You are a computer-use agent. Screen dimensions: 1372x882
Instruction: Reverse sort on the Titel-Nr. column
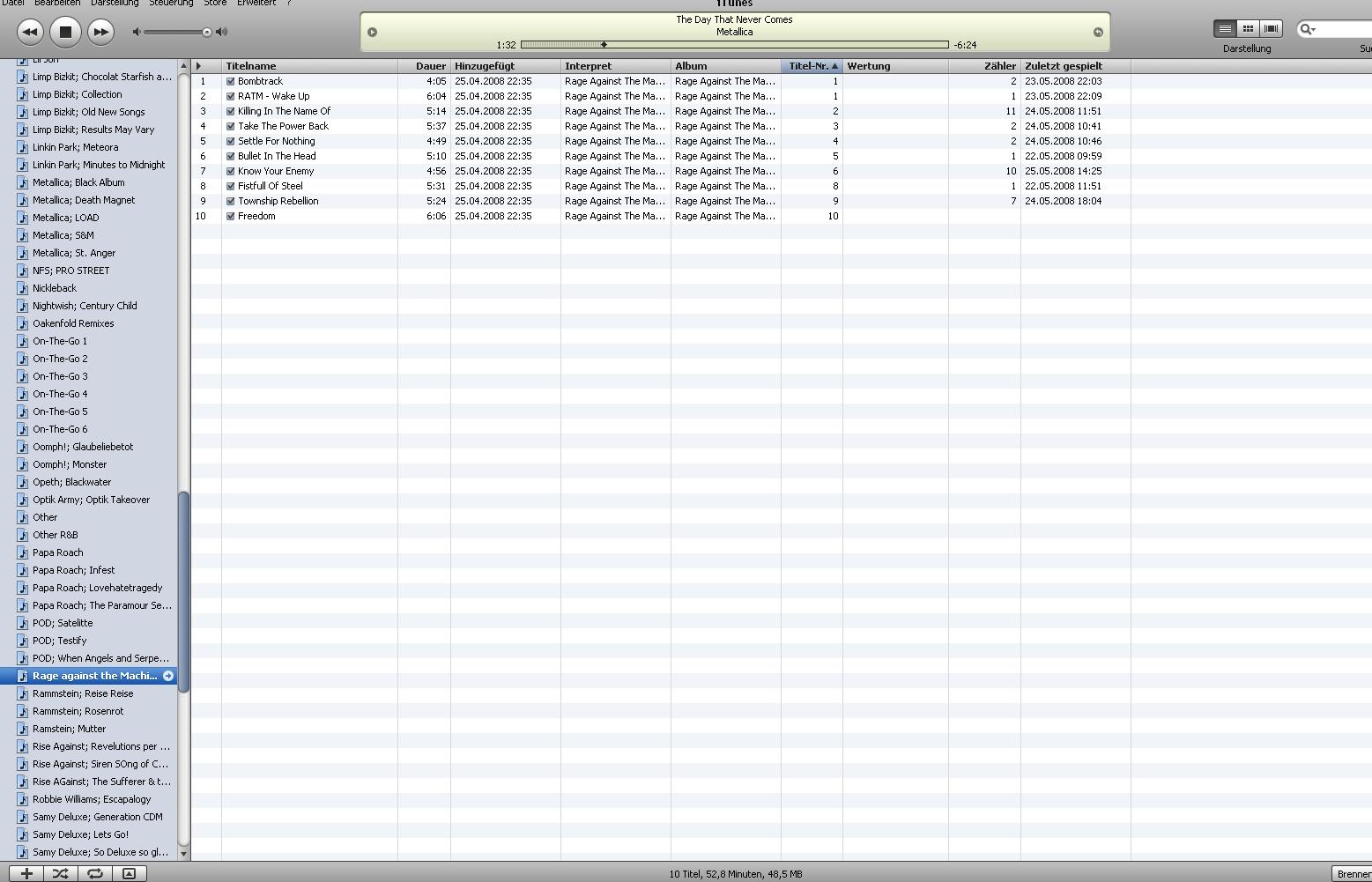(812, 66)
